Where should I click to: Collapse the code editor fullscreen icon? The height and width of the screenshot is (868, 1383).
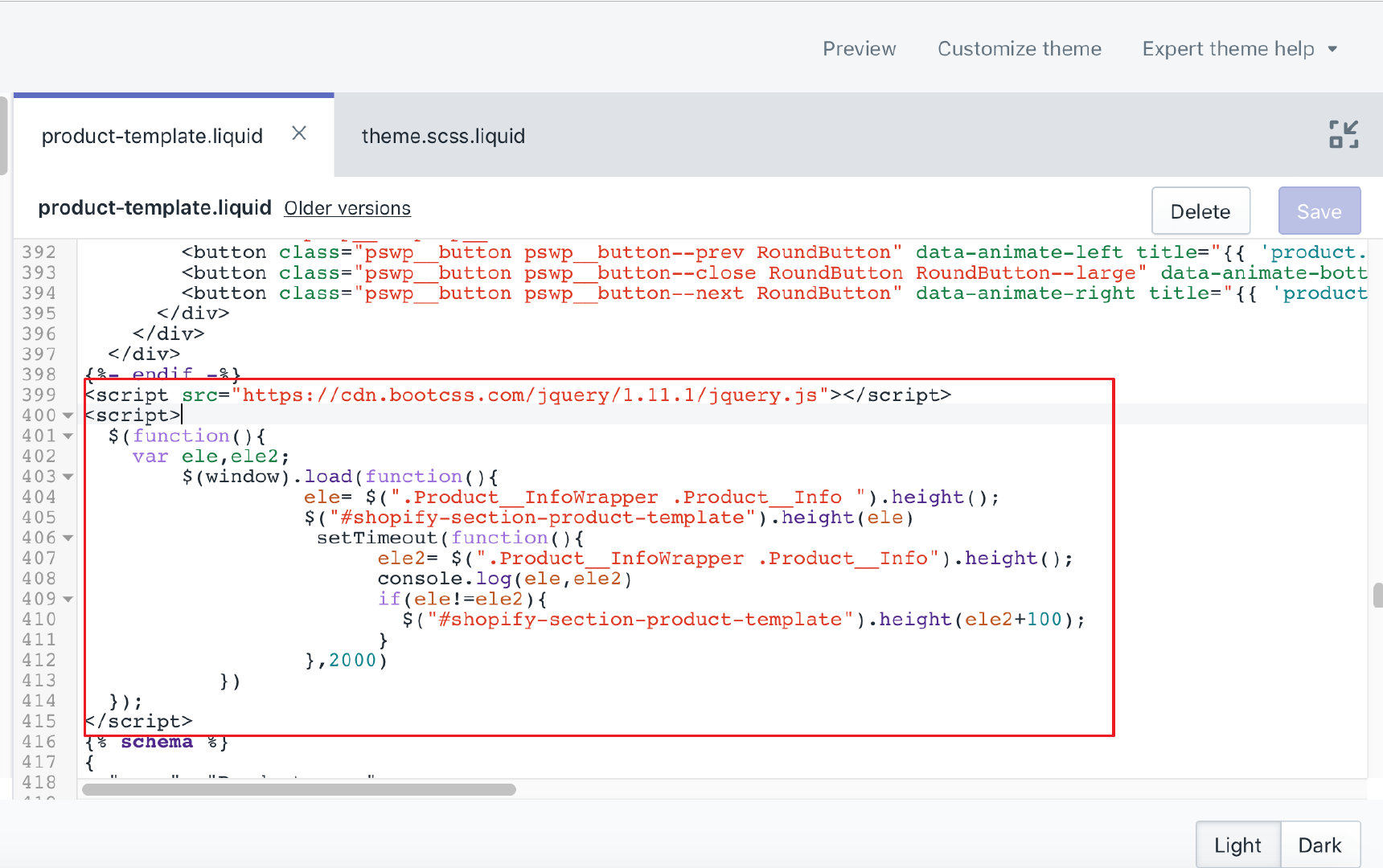click(1344, 134)
